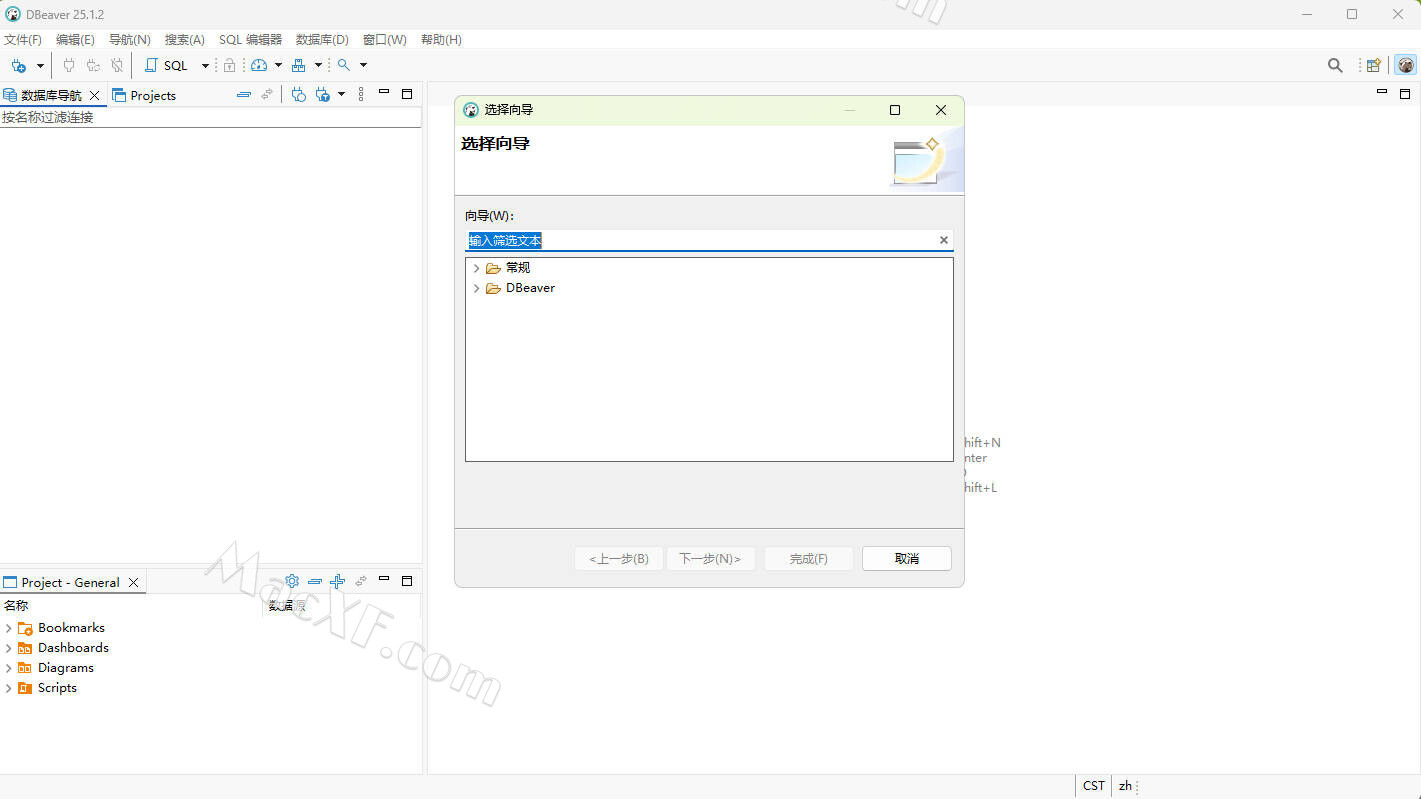Click the zh locale in status bar

[x=1125, y=786]
